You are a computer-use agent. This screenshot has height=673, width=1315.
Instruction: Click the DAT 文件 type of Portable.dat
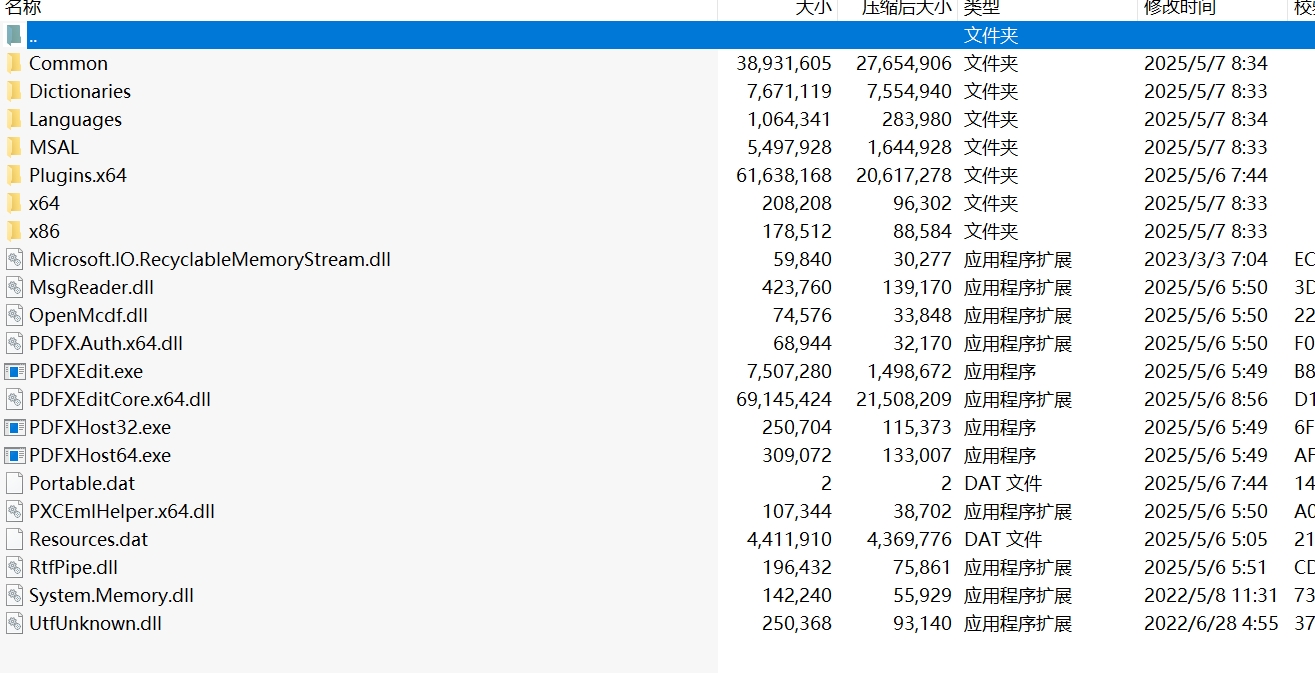[x=1003, y=483]
